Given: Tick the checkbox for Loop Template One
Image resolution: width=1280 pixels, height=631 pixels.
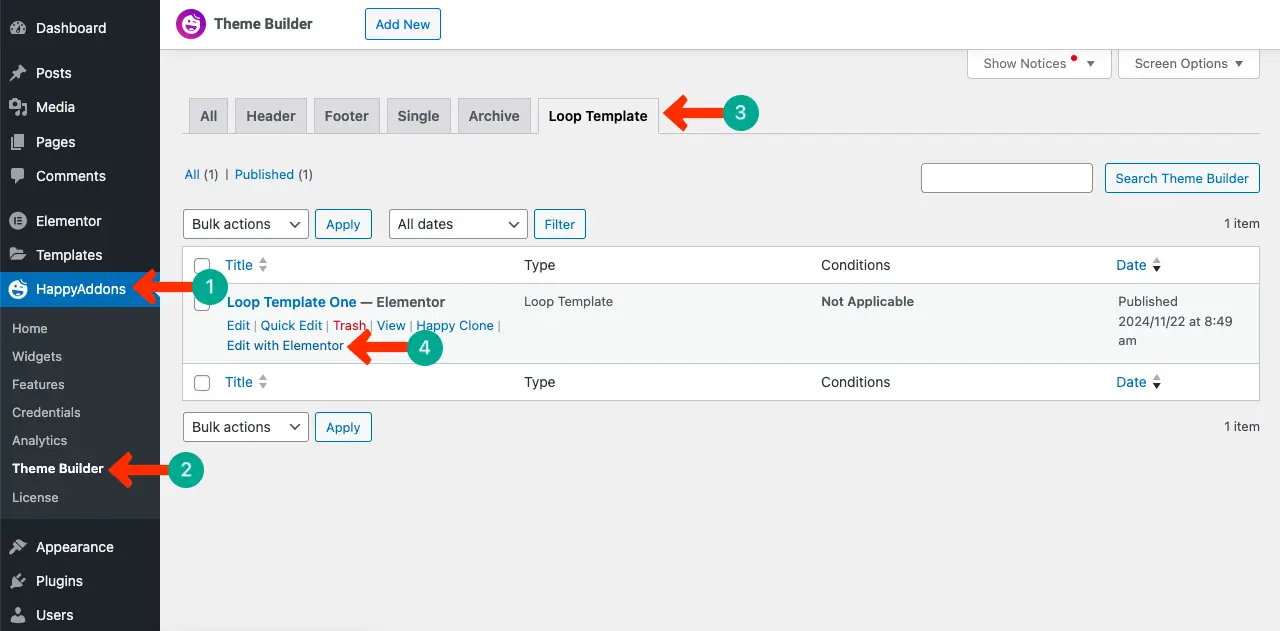Looking at the screenshot, I should 202,303.
